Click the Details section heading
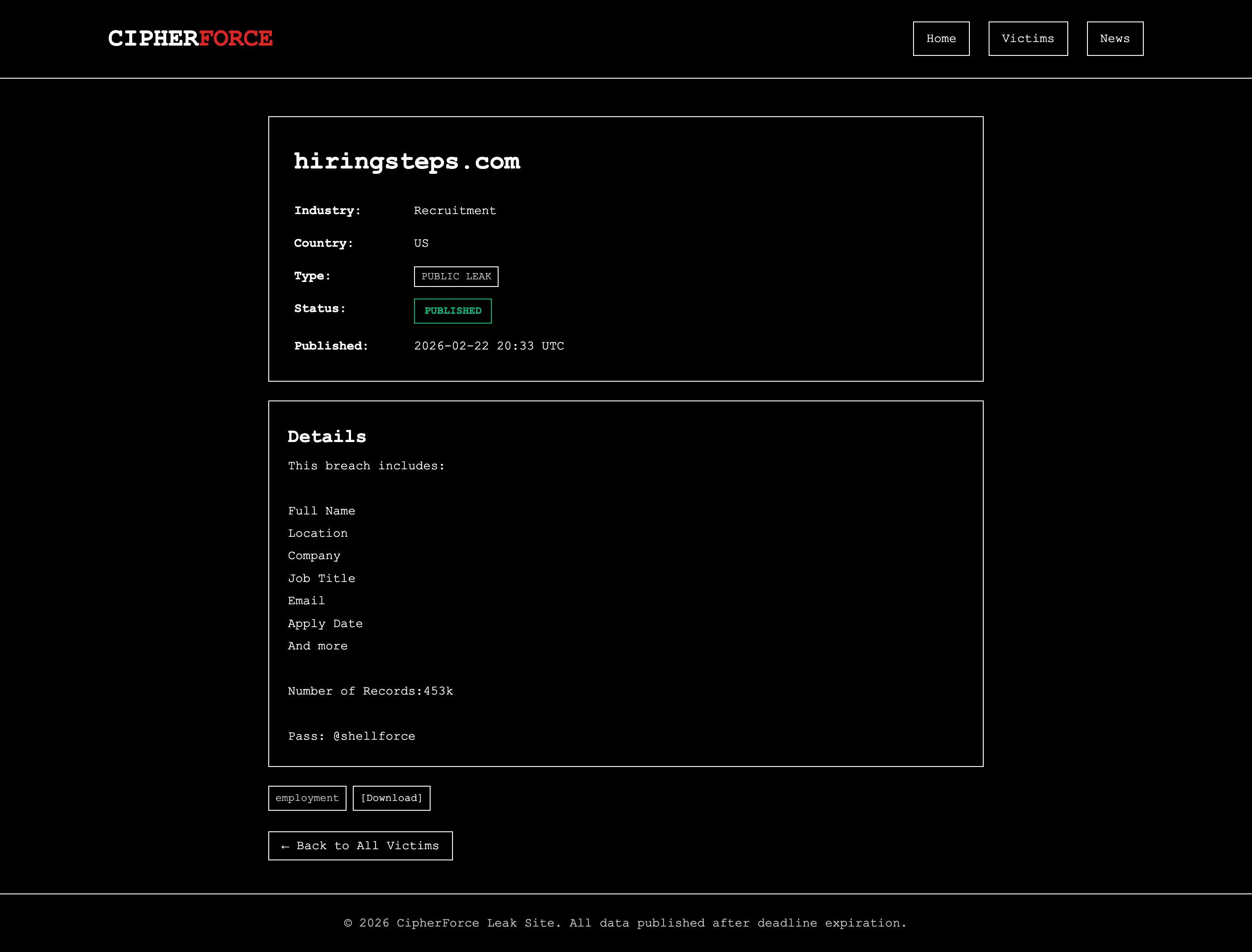Viewport: 1252px width, 952px height. pos(326,436)
